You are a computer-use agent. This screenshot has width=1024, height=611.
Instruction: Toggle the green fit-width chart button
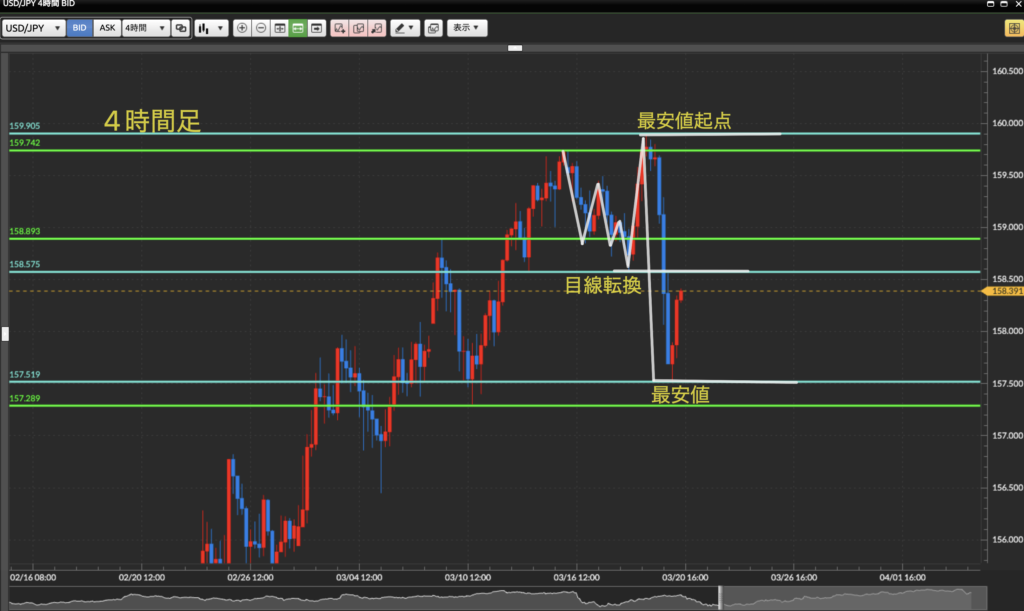click(298, 28)
